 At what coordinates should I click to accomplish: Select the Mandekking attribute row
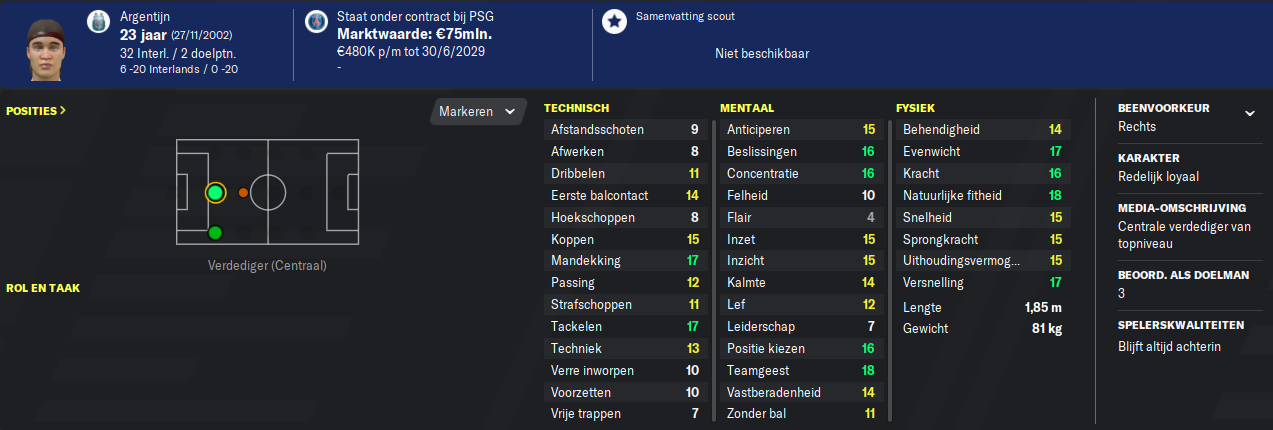tap(625, 261)
